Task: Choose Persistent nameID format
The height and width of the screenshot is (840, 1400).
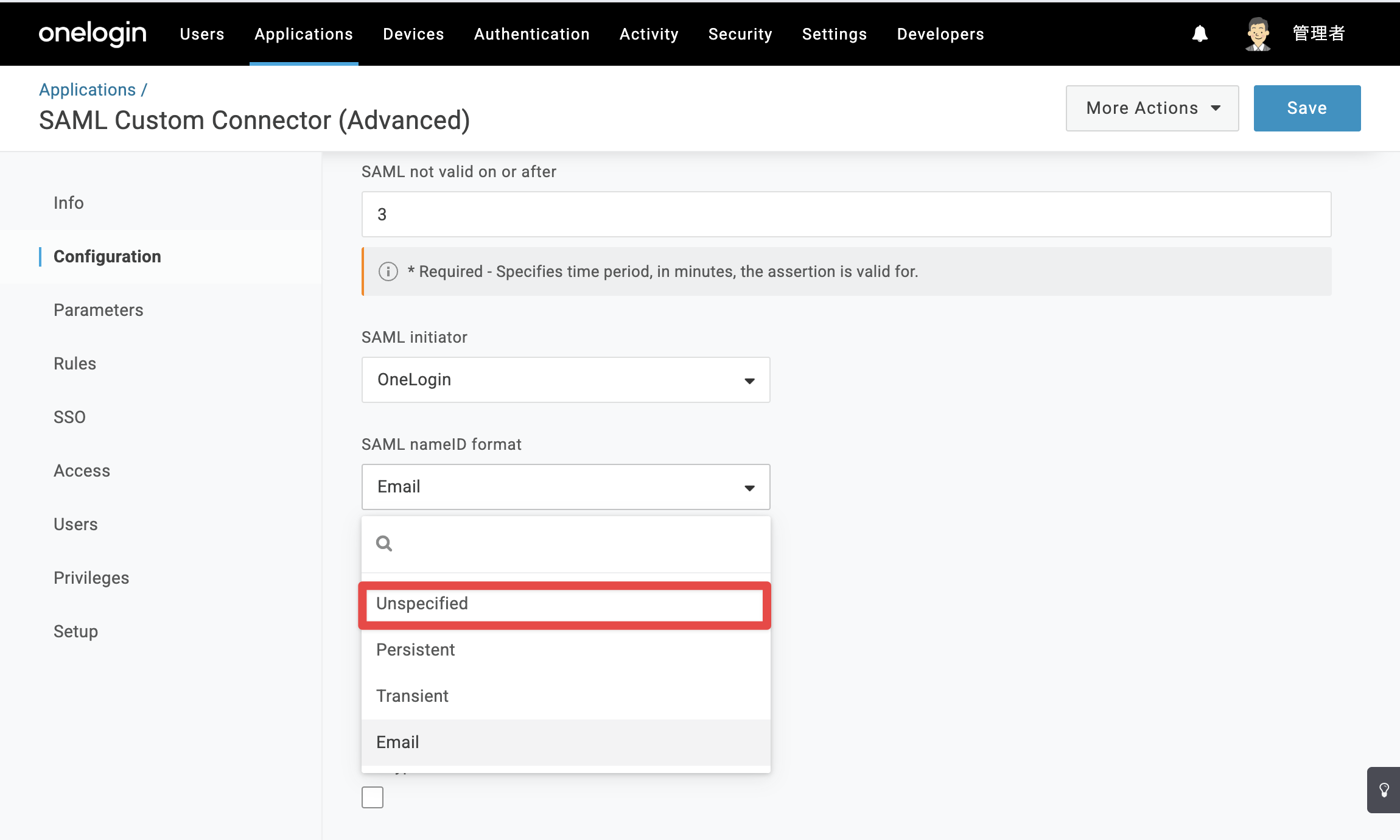Action: [x=566, y=650]
